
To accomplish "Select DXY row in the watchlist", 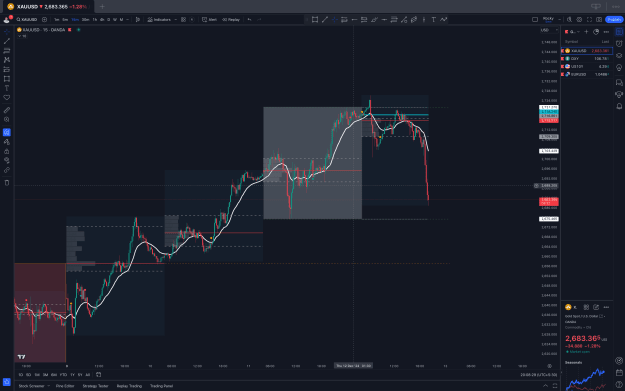I will (x=587, y=59).
